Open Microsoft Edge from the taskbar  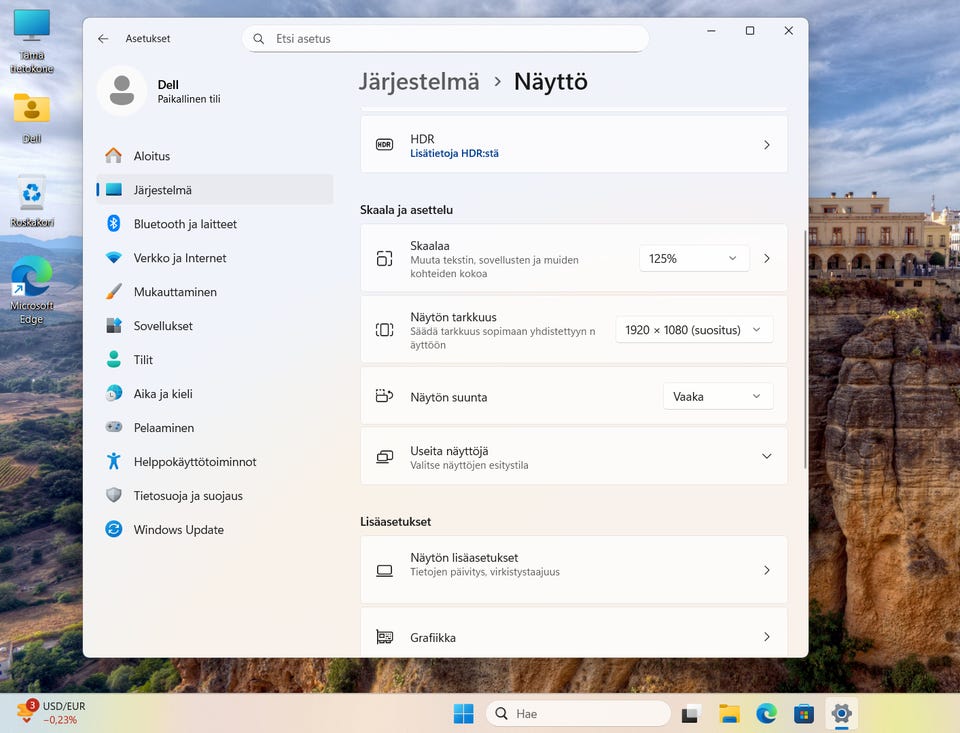[766, 713]
